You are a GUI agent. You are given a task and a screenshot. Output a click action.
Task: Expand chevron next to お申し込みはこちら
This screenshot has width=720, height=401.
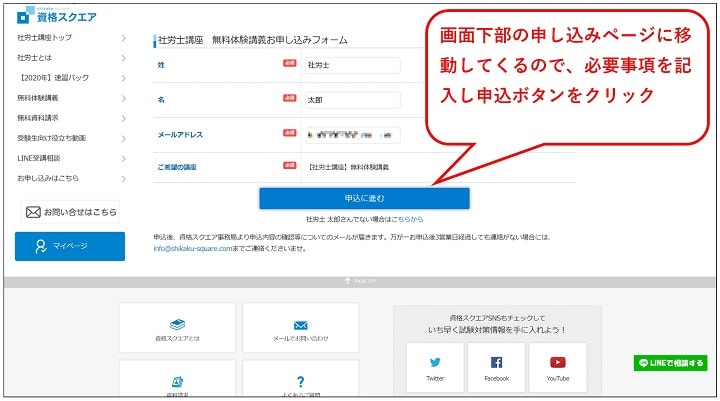point(124,179)
